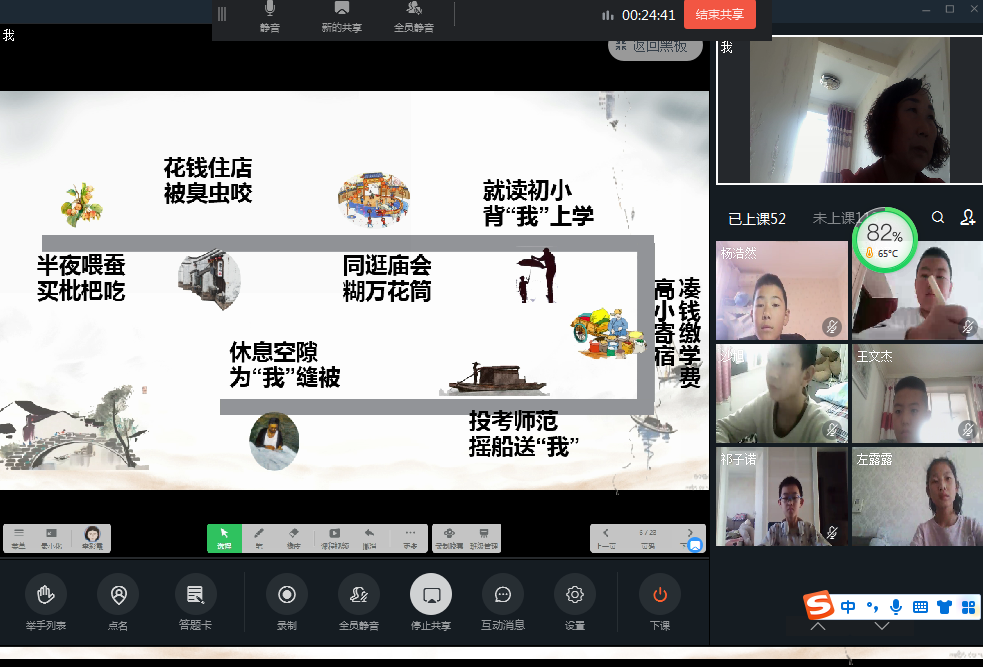Search participants with the magnifier icon
This screenshot has height=667, width=983.
(x=938, y=217)
